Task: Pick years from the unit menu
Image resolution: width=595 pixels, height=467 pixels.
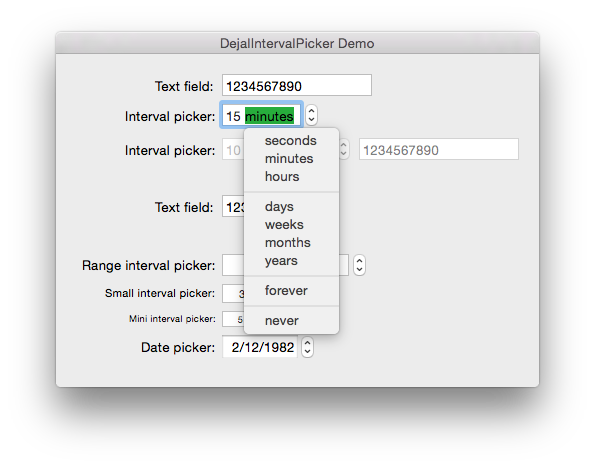Action: click(291, 261)
